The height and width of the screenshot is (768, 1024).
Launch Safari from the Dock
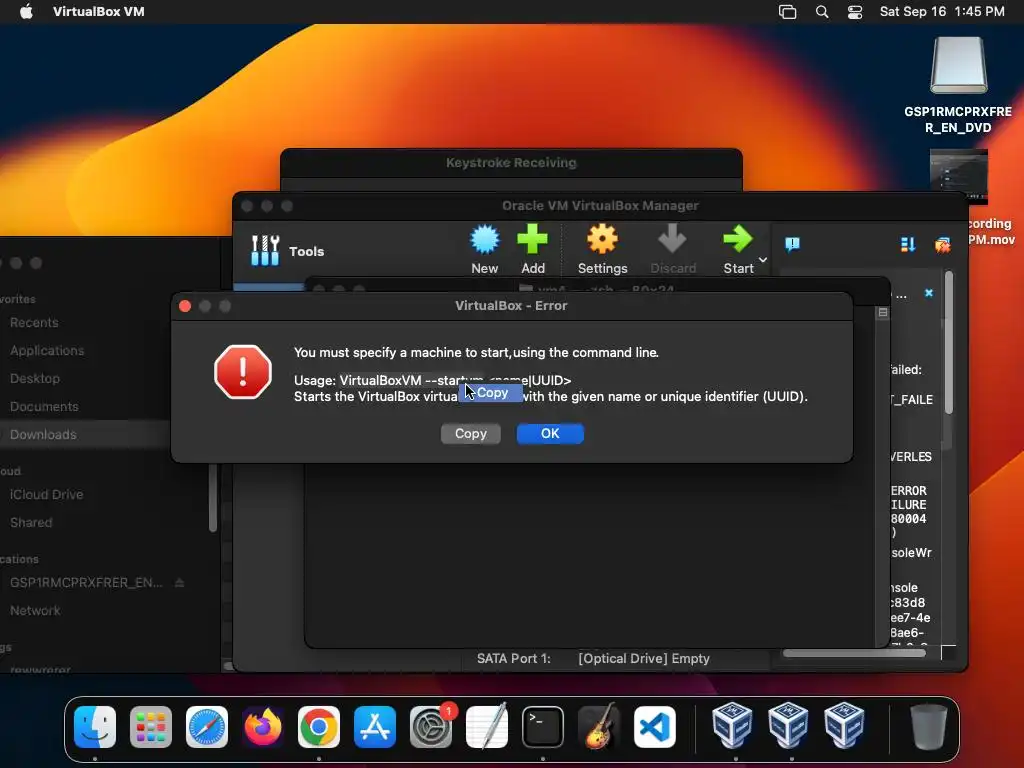pos(207,726)
